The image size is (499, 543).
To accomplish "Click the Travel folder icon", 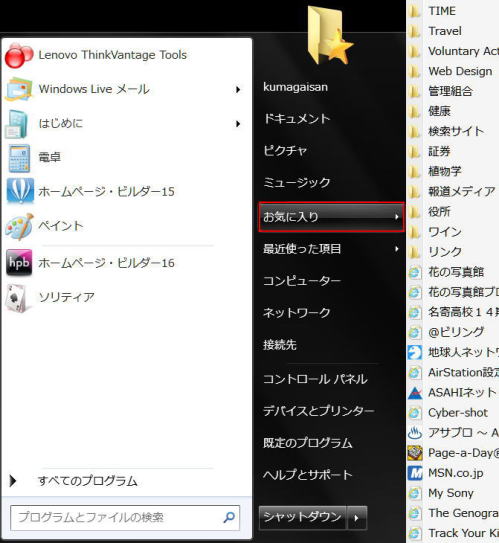I will coord(415,31).
